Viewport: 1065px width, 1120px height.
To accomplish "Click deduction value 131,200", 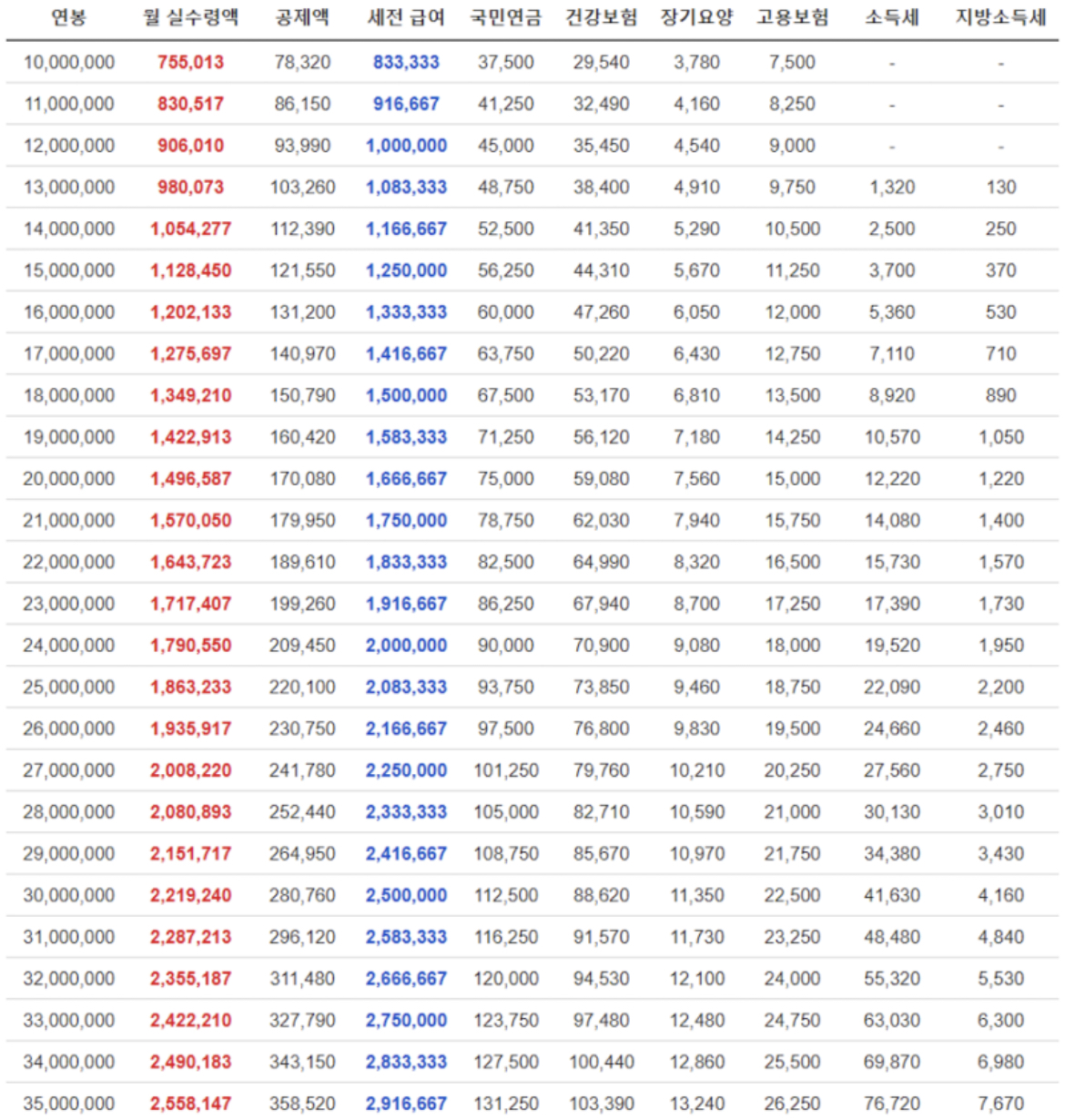I will (x=302, y=312).
